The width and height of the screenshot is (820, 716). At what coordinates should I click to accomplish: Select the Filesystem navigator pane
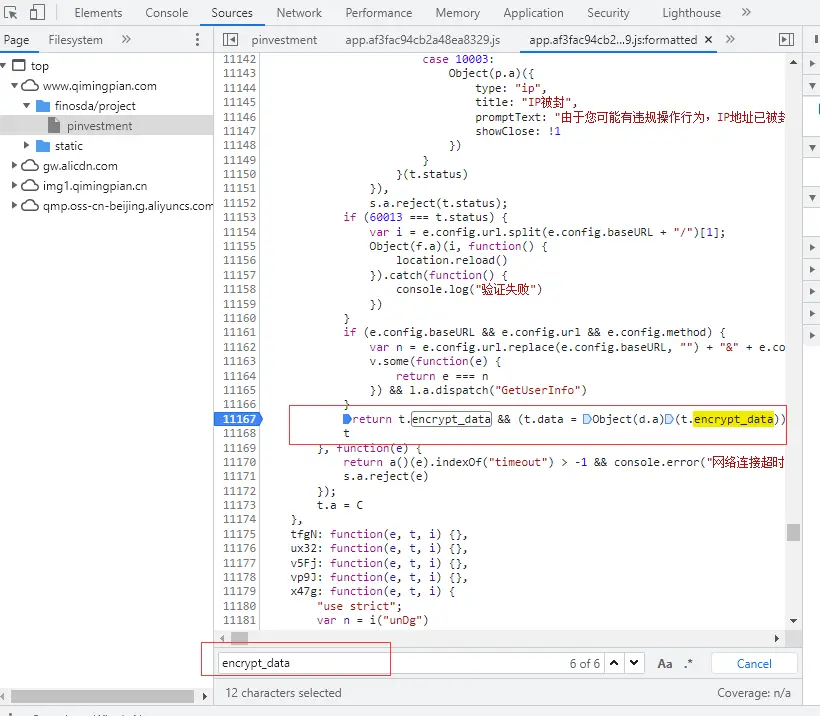click(x=75, y=40)
